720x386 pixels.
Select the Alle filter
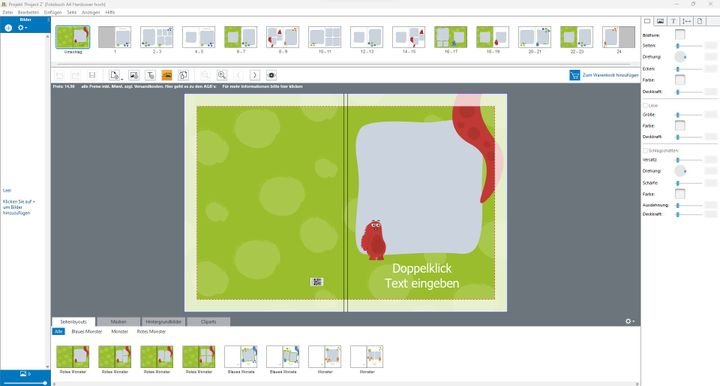(58, 331)
